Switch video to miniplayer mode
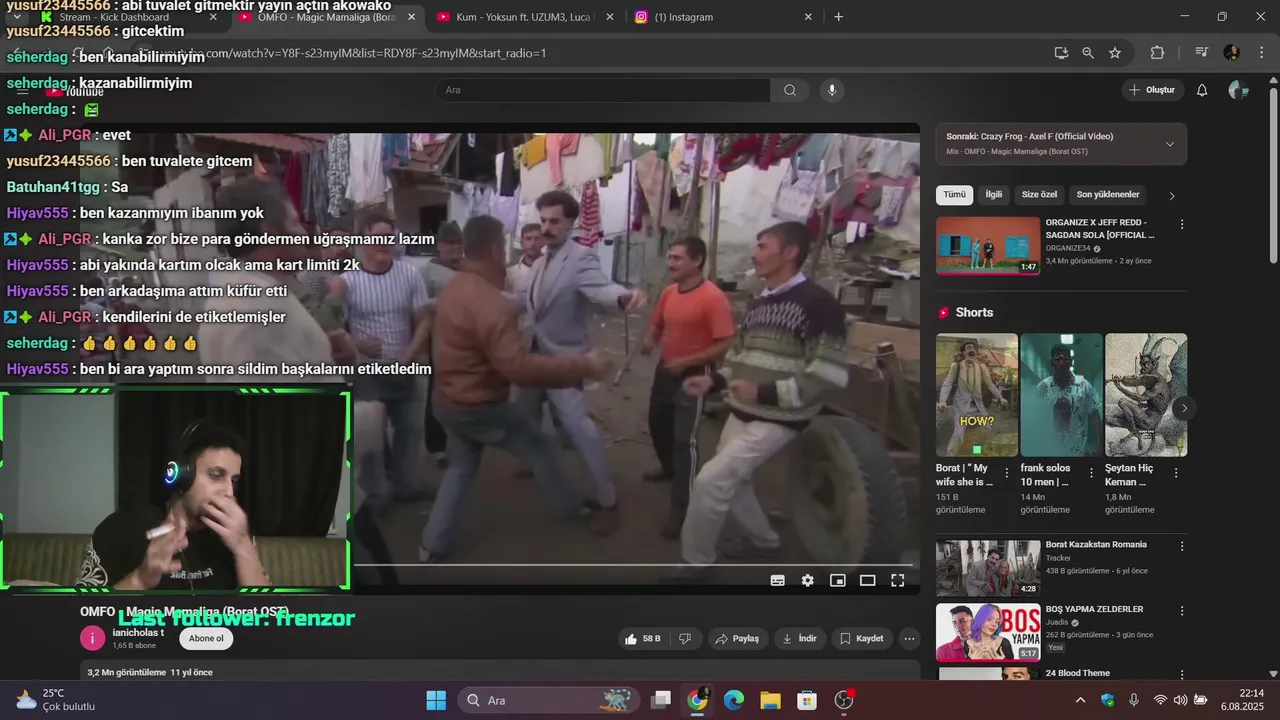Image resolution: width=1280 pixels, height=720 pixels. [x=838, y=580]
